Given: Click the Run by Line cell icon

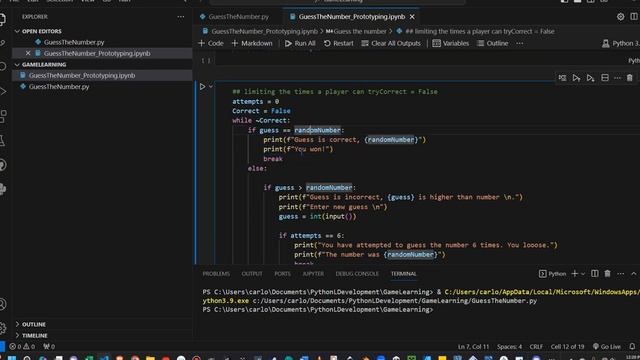Looking at the screenshot, I should pyautogui.click(x=562, y=78).
